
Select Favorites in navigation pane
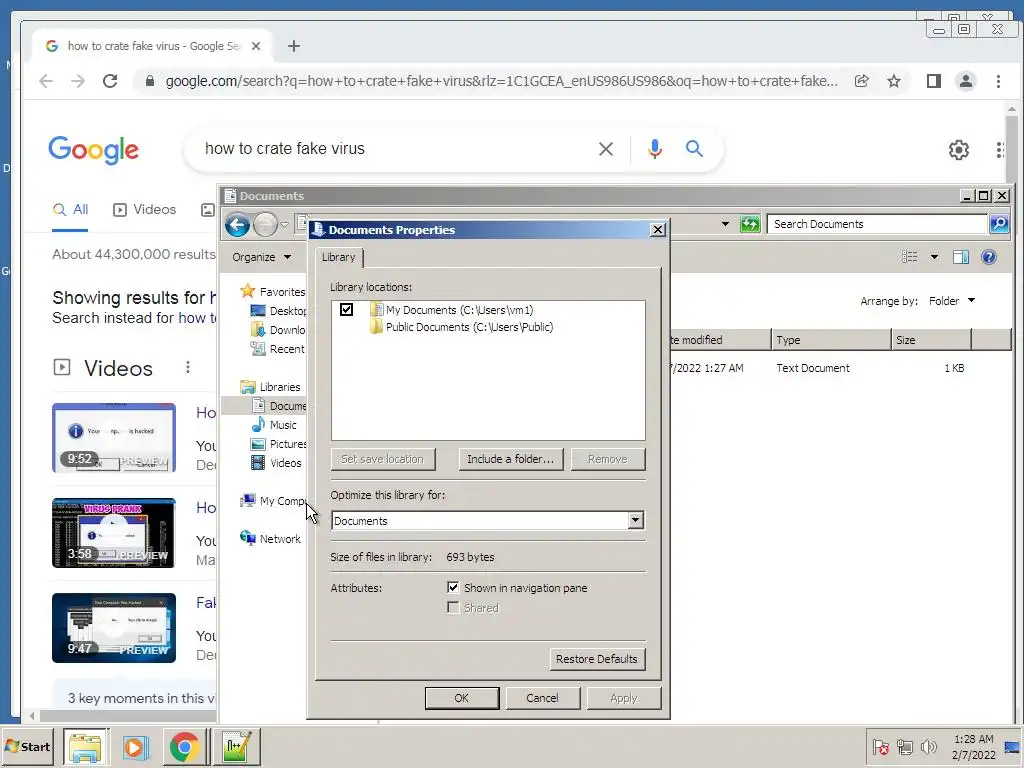(273, 292)
